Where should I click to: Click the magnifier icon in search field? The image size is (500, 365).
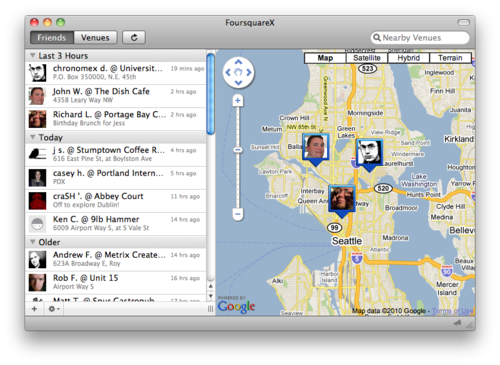coord(377,37)
